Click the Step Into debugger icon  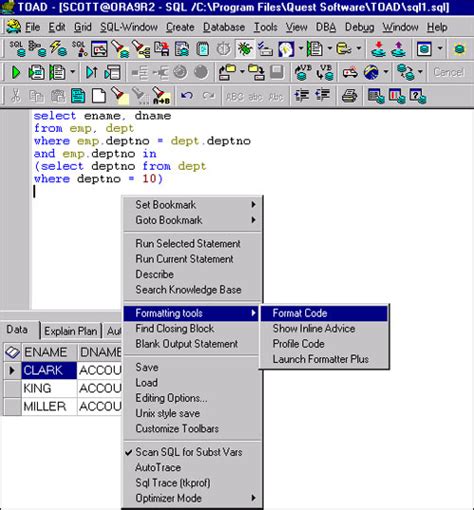point(92,72)
